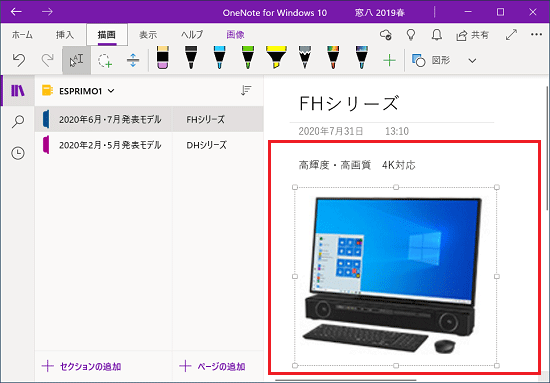Select section 2020年2月･5月発表モデル
This screenshot has width=550, height=383.
104,145
